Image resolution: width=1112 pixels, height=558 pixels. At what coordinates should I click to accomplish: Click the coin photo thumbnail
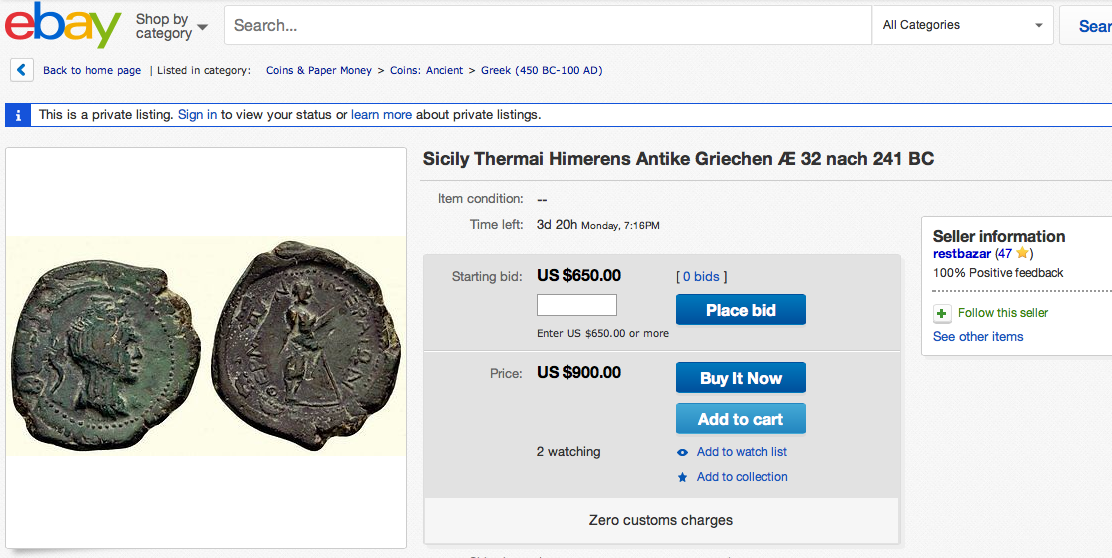(206, 346)
